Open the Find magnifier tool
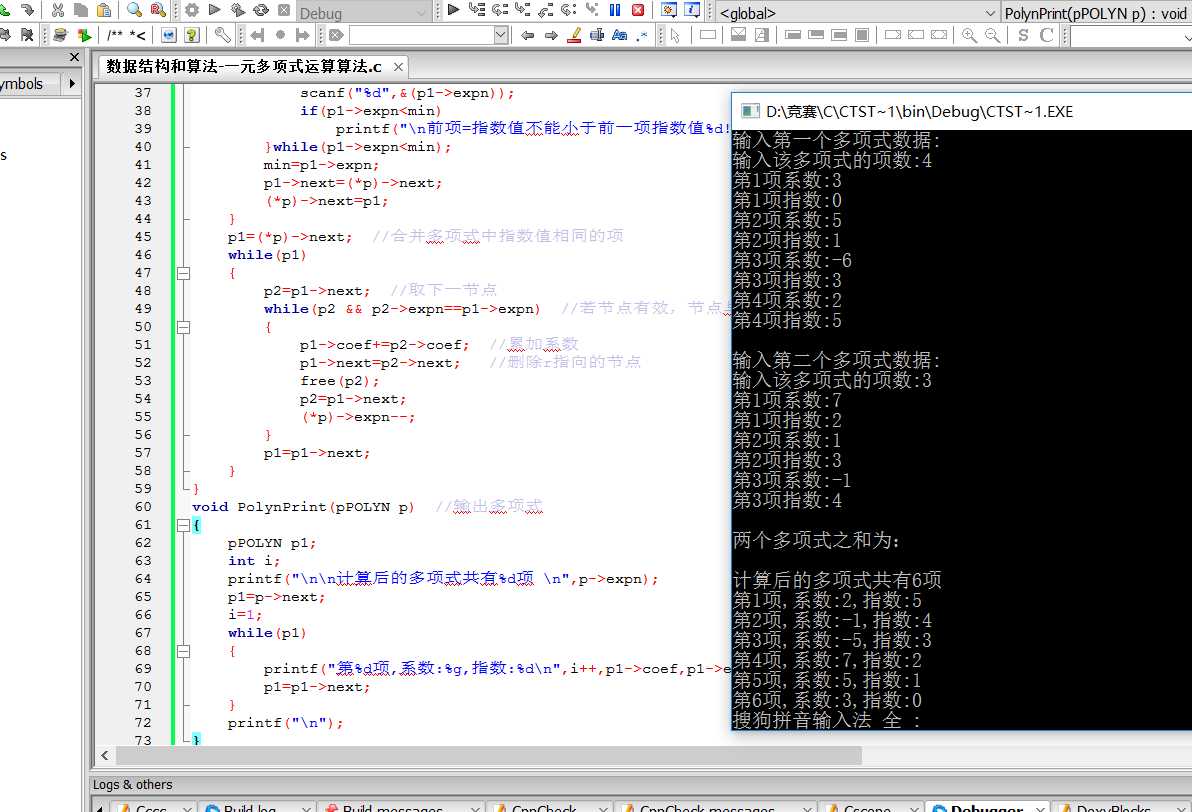 (x=135, y=10)
